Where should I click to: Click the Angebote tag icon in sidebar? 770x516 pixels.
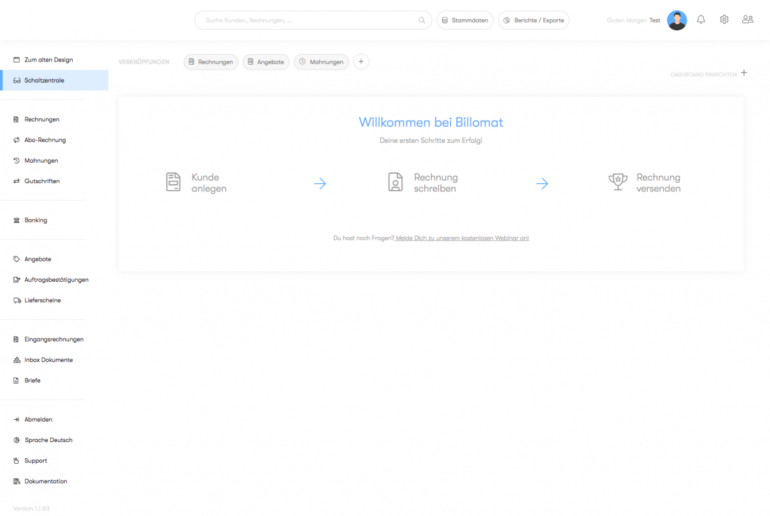[x=16, y=259]
